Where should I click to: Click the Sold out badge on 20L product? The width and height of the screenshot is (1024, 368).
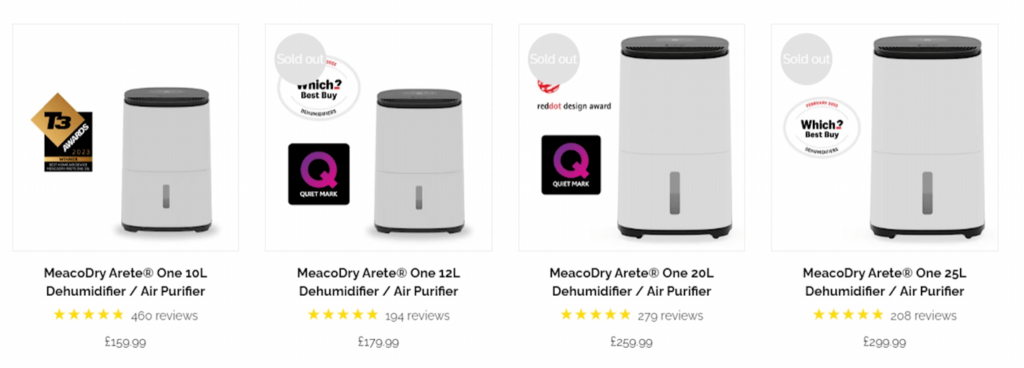click(553, 59)
